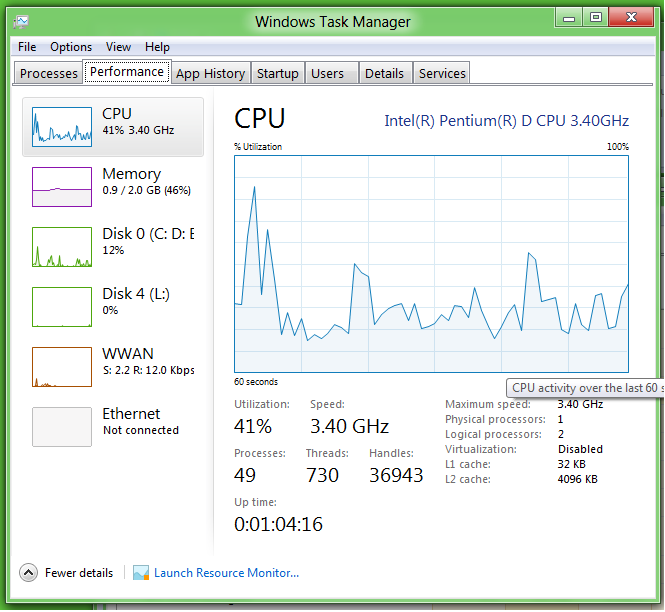The image size is (665, 612).
Task: Select the Ethernet mini graph thumbnail
Action: 62,427
